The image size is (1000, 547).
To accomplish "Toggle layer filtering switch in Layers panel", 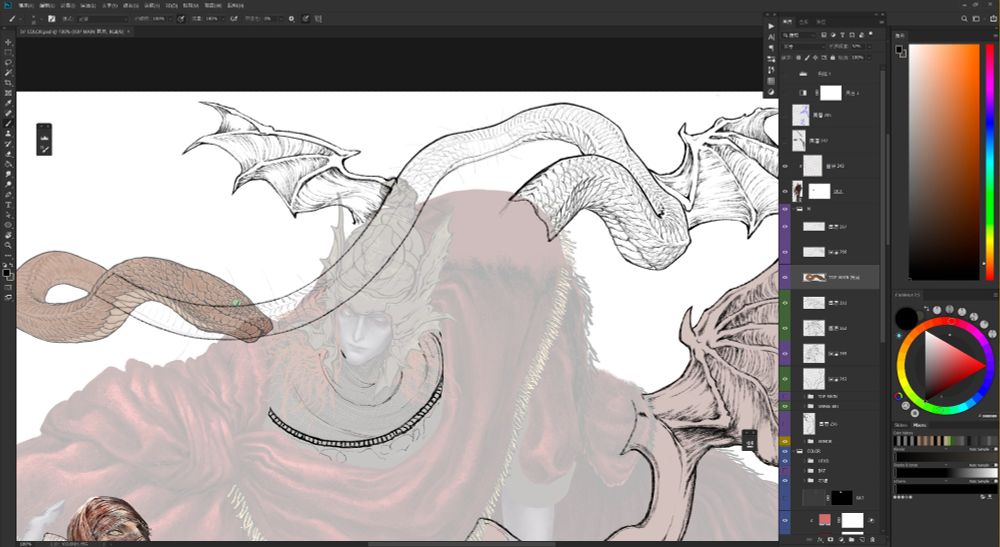I will pyautogui.click(x=871, y=34).
